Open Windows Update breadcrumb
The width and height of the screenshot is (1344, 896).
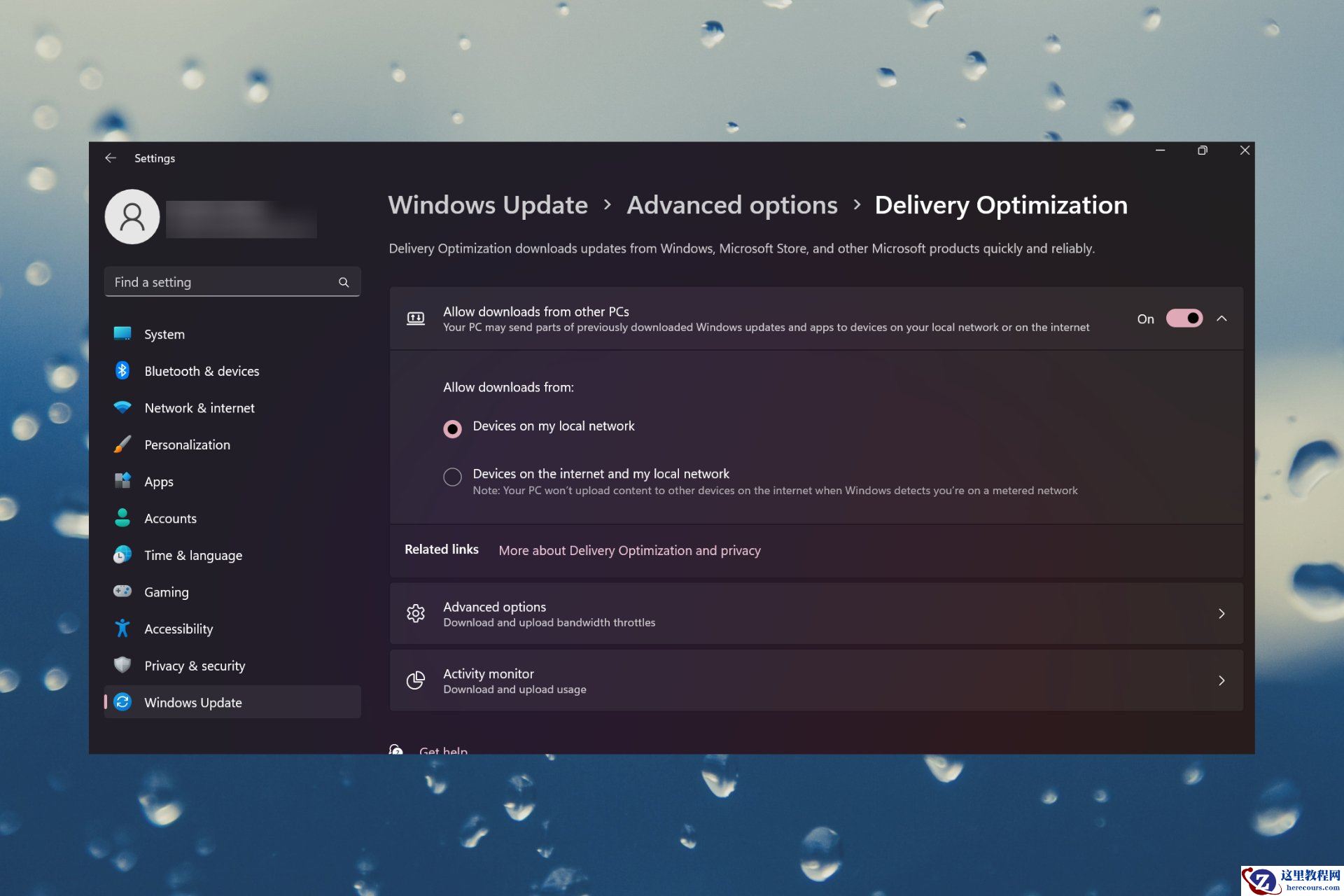(488, 205)
